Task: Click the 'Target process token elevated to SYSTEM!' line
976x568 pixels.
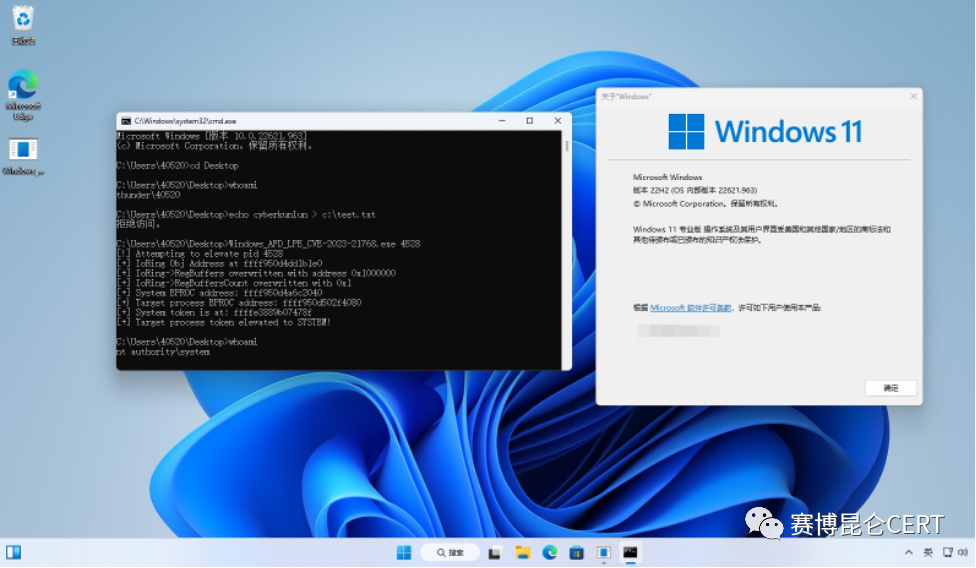Action: [x=223, y=322]
